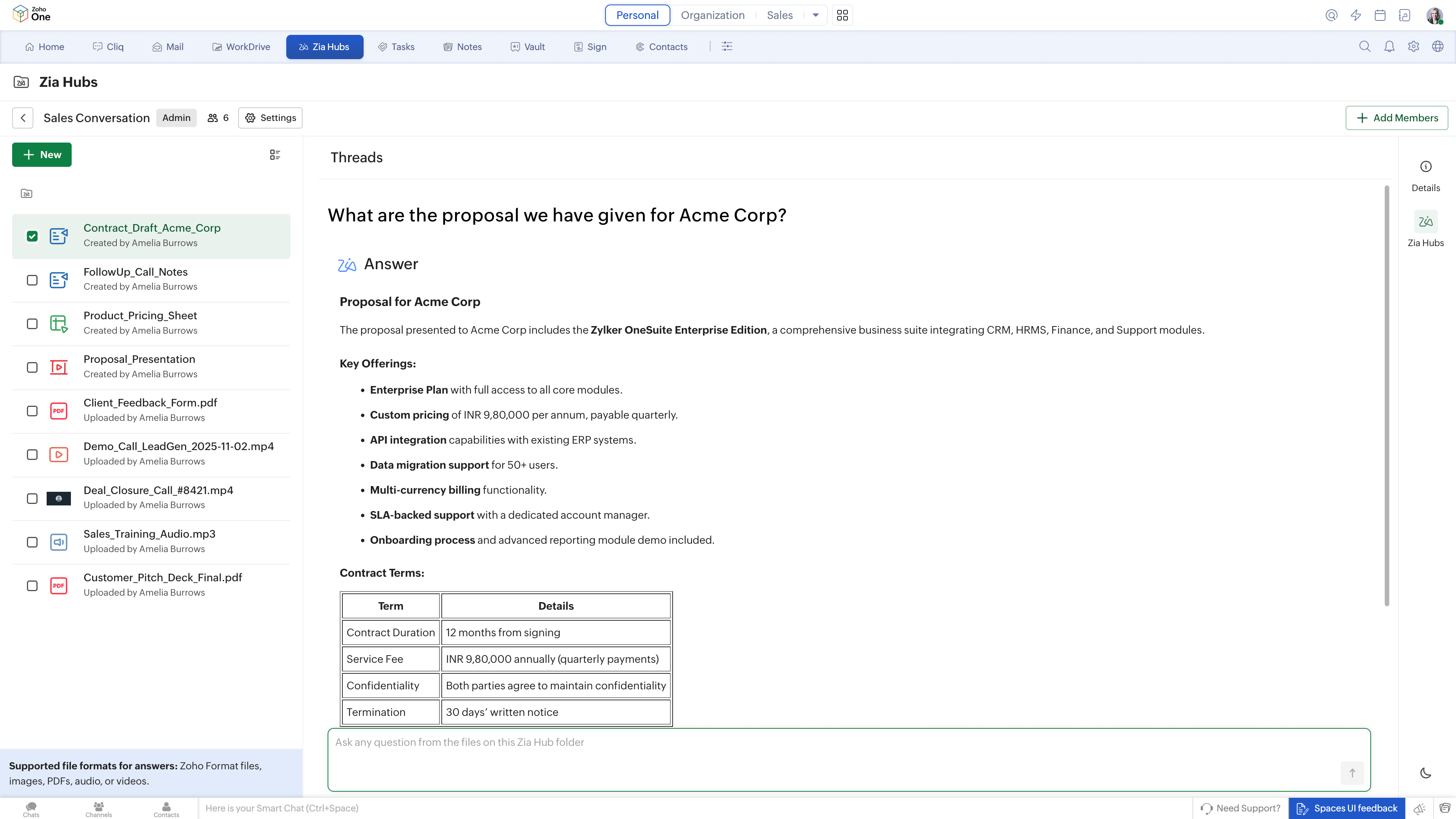
Task: Uncheck the Contract_Draft_Acme_Corp checkbox
Action: (32, 236)
